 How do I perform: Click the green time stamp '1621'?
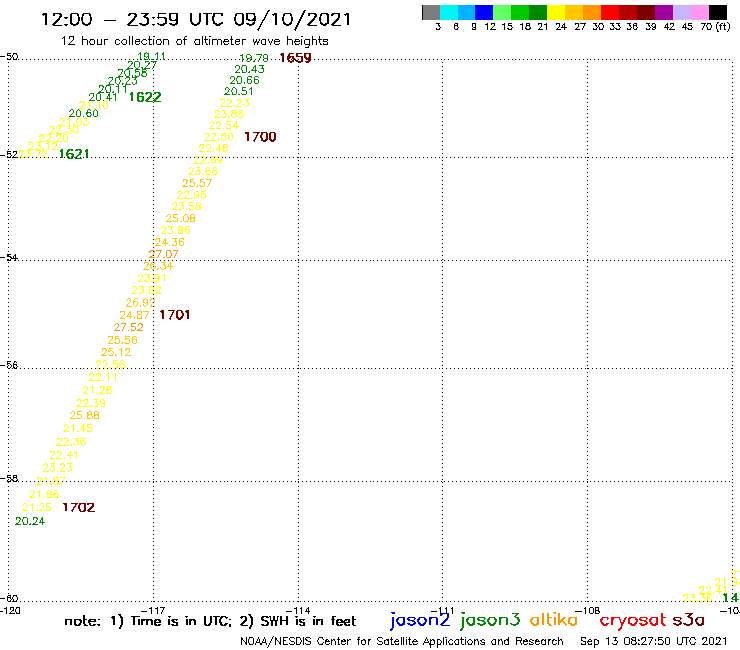click(74, 154)
